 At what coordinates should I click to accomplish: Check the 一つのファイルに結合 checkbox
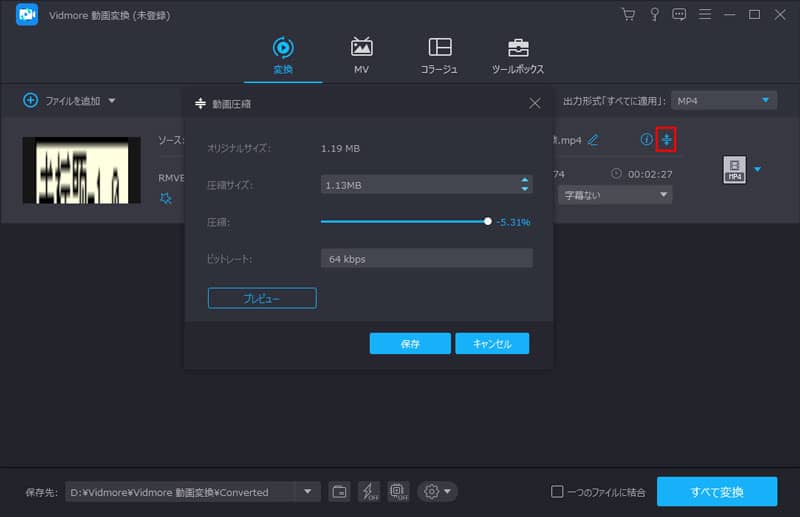tap(558, 491)
